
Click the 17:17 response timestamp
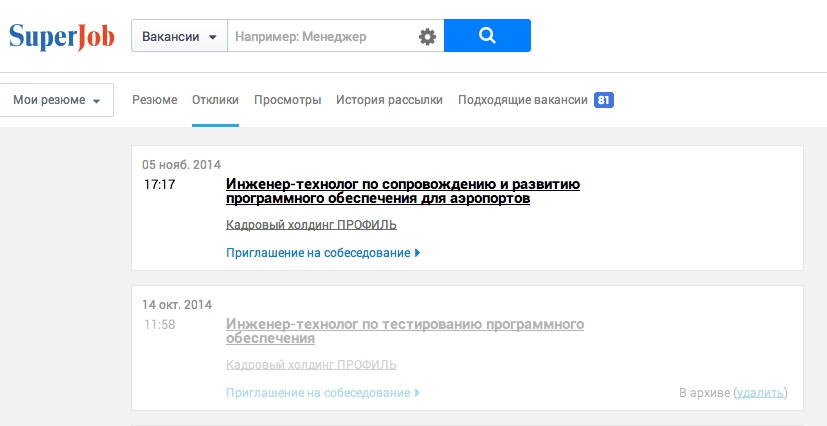[160, 185]
